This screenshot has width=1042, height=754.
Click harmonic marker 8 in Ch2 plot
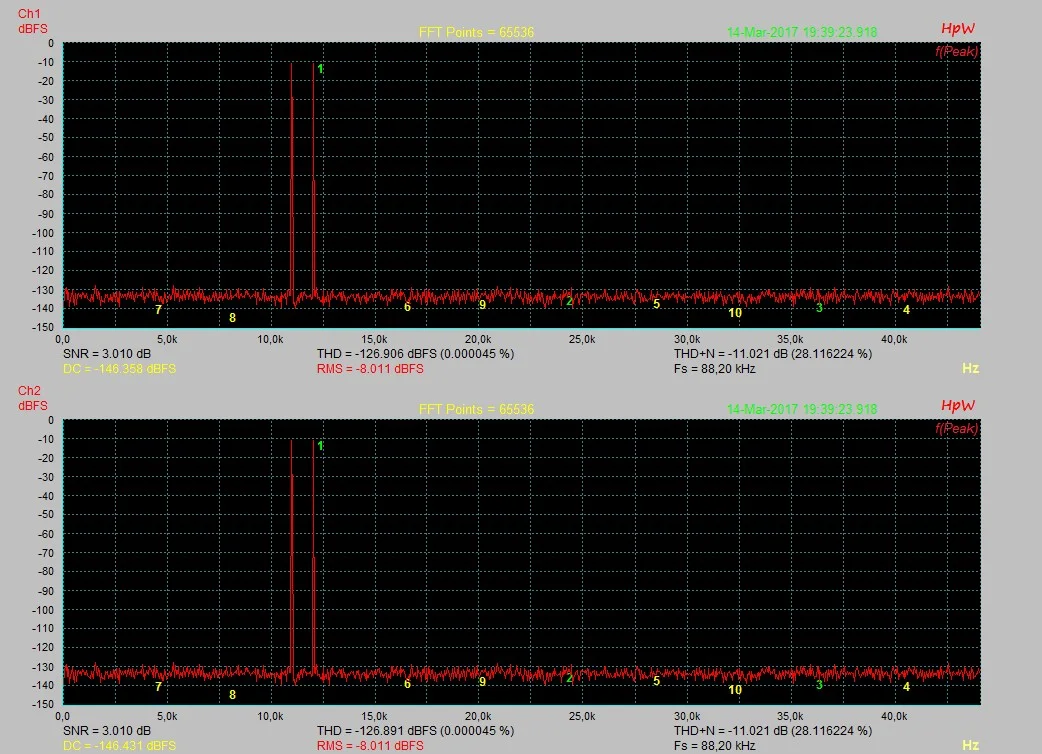click(233, 695)
